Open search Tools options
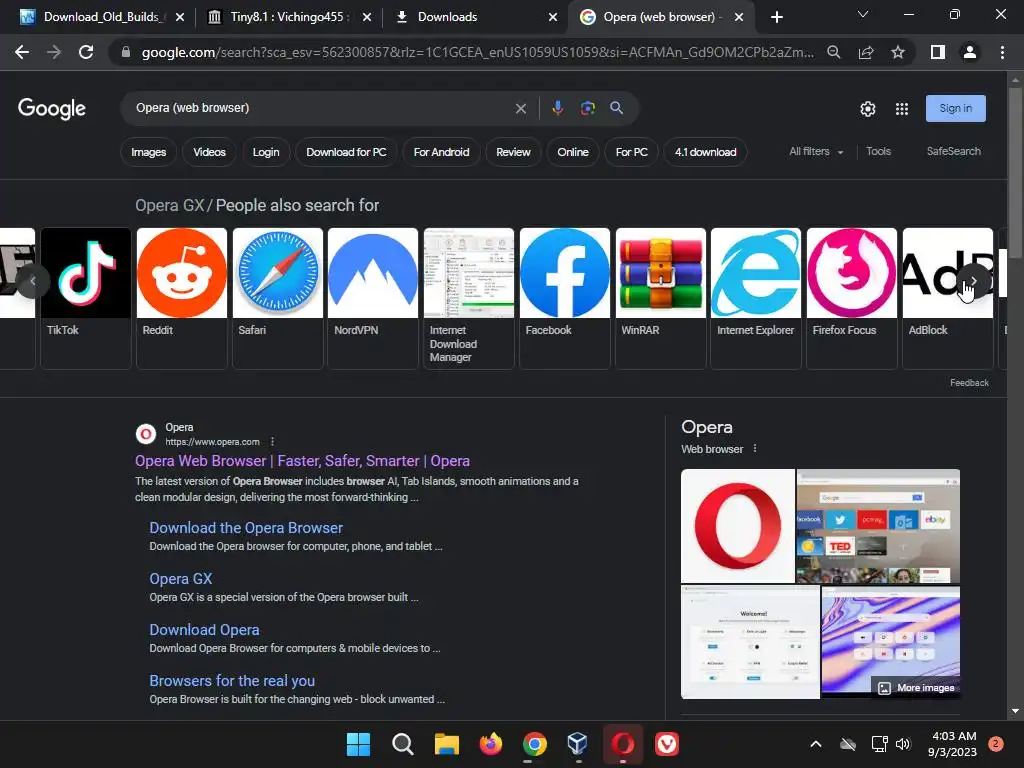The height and width of the screenshot is (768, 1024). pos(878,152)
